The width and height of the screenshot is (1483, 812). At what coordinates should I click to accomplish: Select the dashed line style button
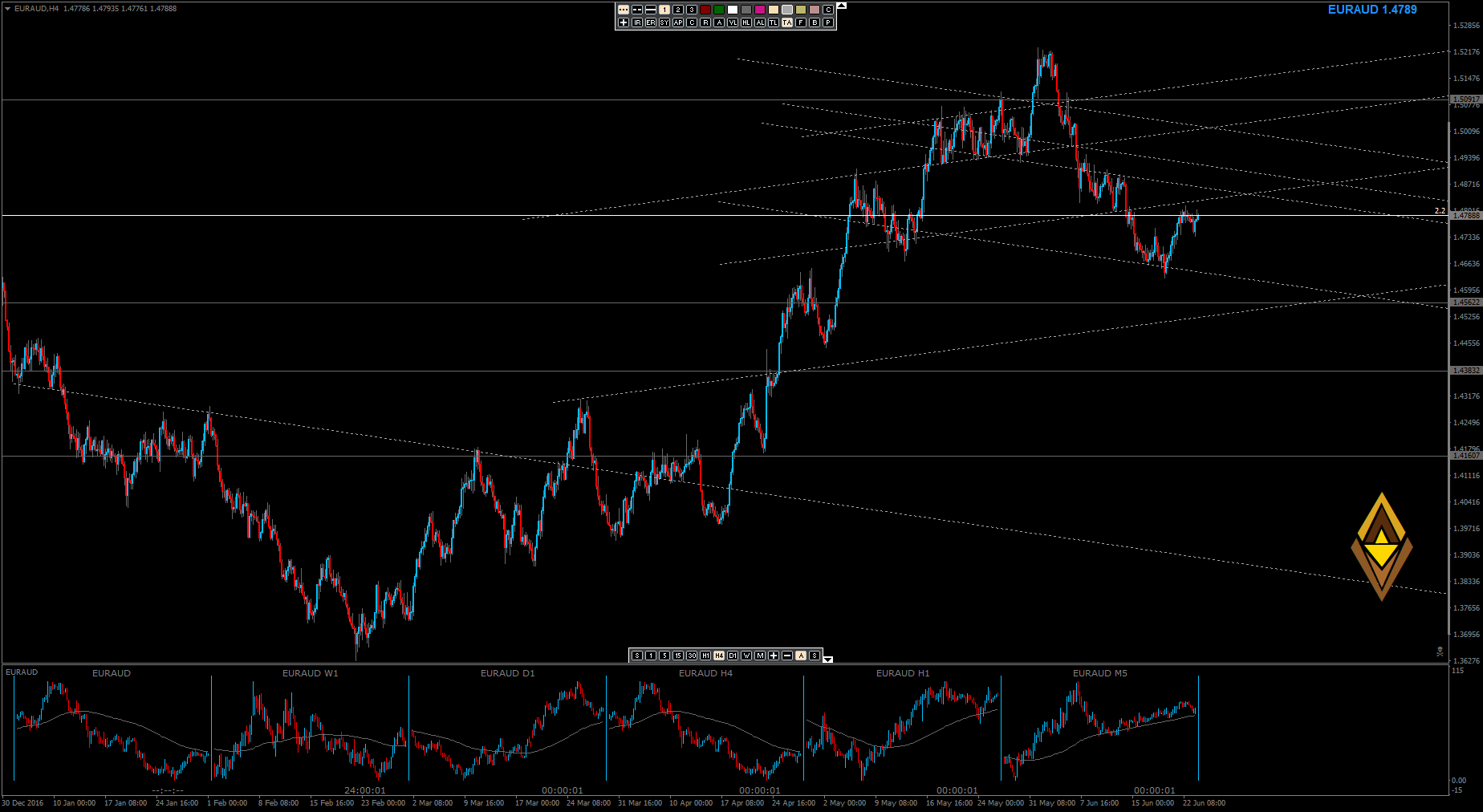click(x=637, y=10)
